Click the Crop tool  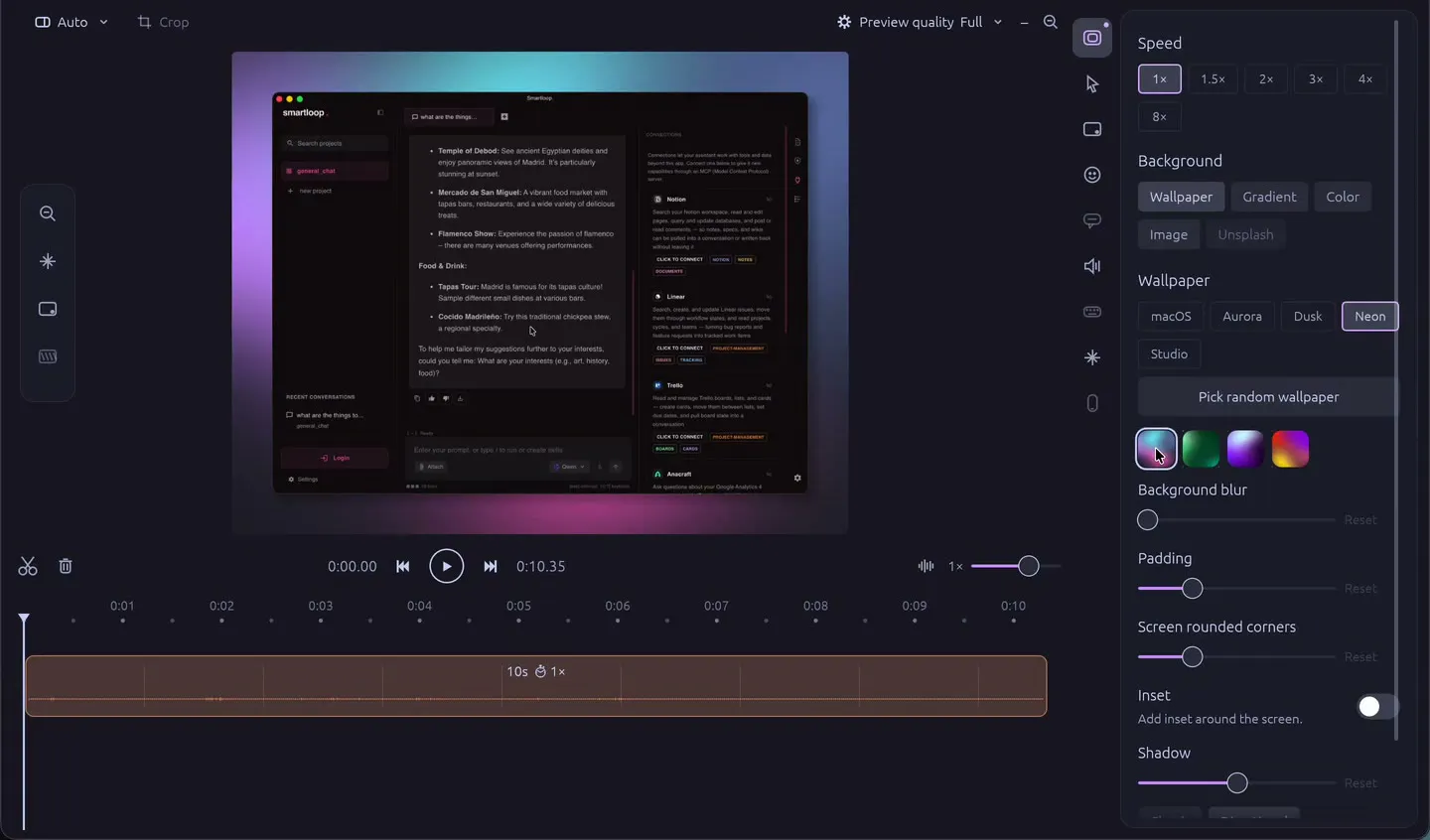(x=163, y=22)
